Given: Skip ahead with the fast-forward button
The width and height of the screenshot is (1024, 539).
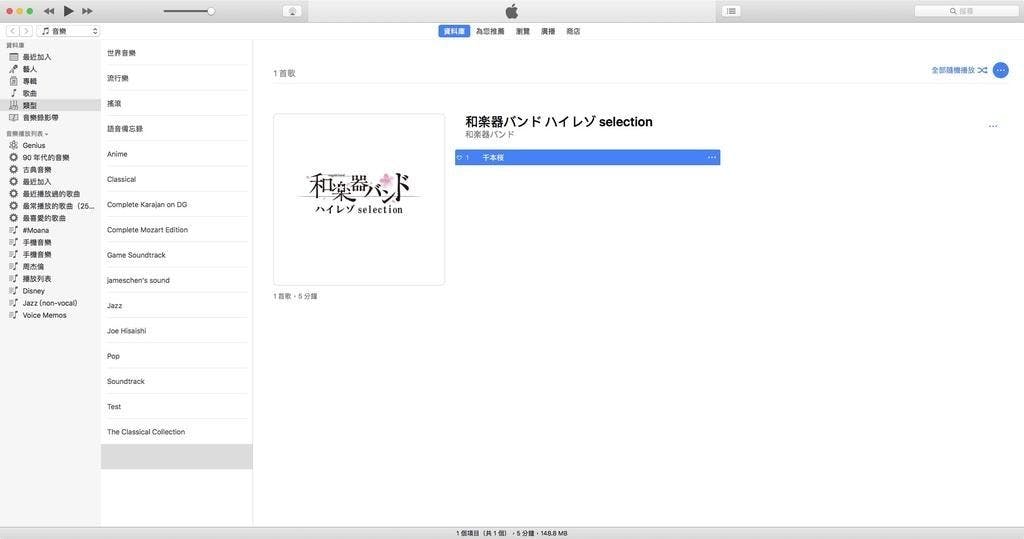Looking at the screenshot, I should pyautogui.click(x=87, y=11).
